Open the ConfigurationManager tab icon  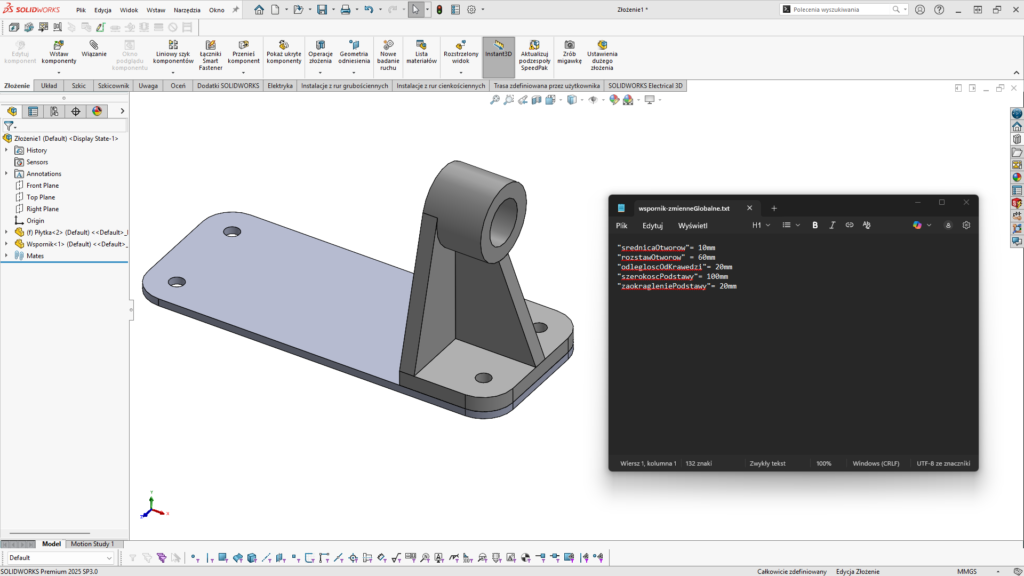tap(54, 111)
